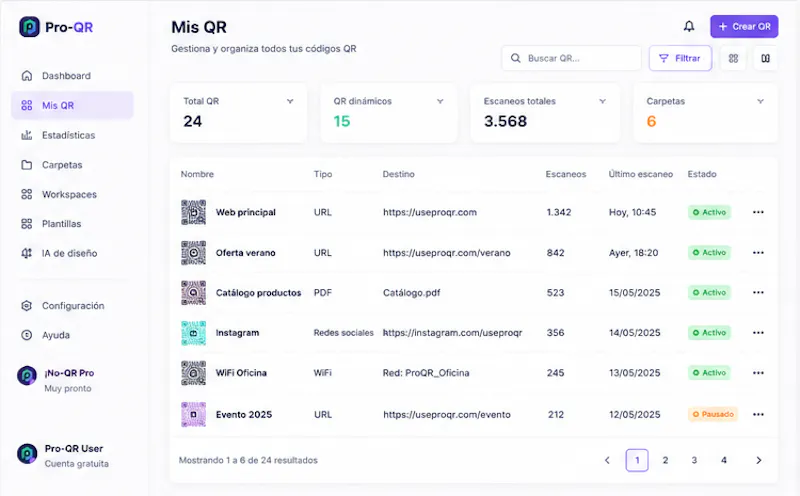Open Plantillas in the sidebar
This screenshot has width=800, height=496.
pos(72,224)
